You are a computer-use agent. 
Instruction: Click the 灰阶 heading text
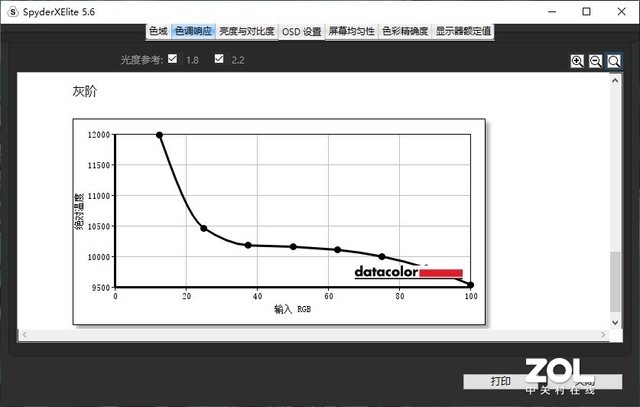(85, 91)
